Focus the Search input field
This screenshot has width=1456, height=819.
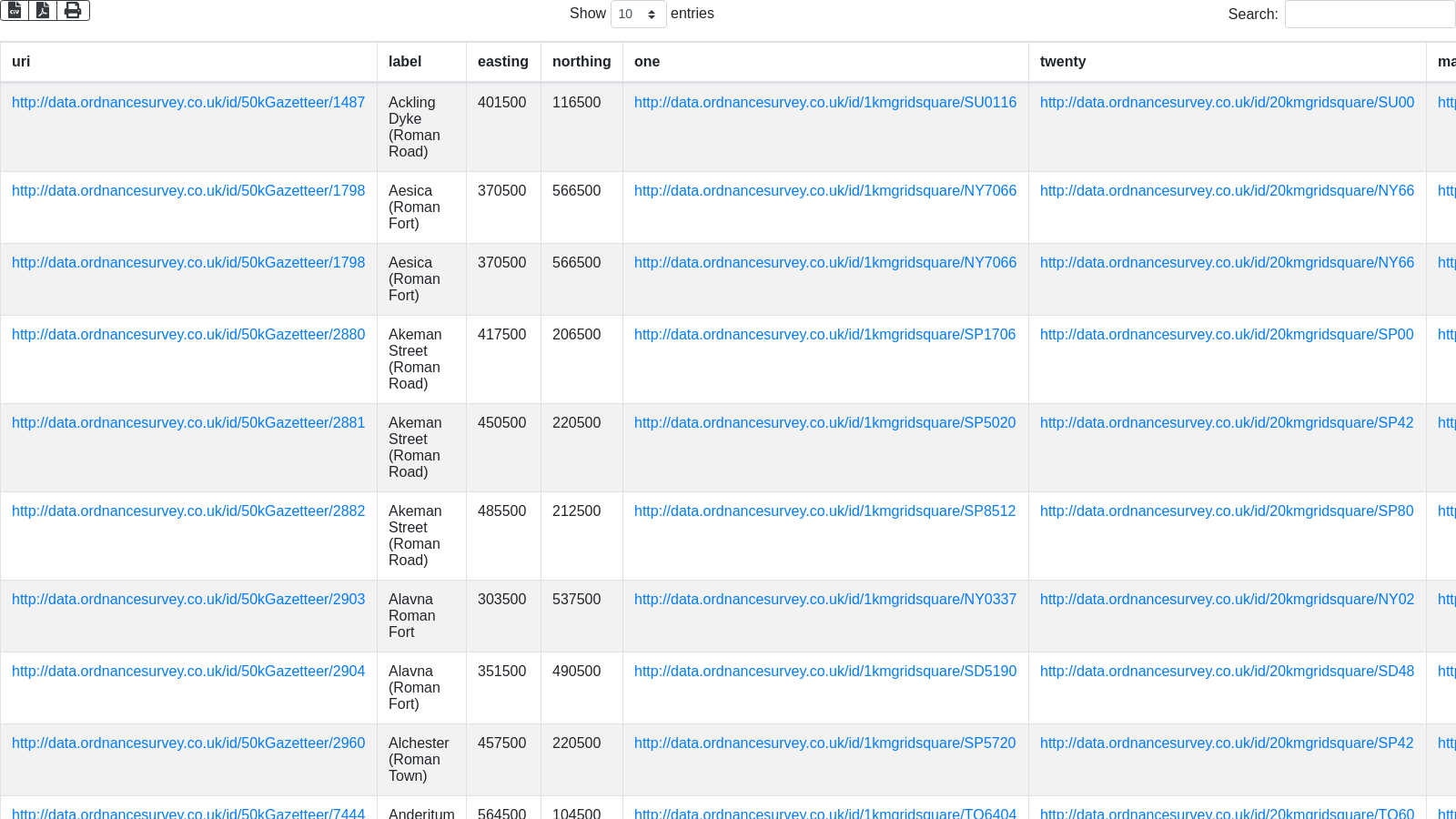(x=1369, y=14)
